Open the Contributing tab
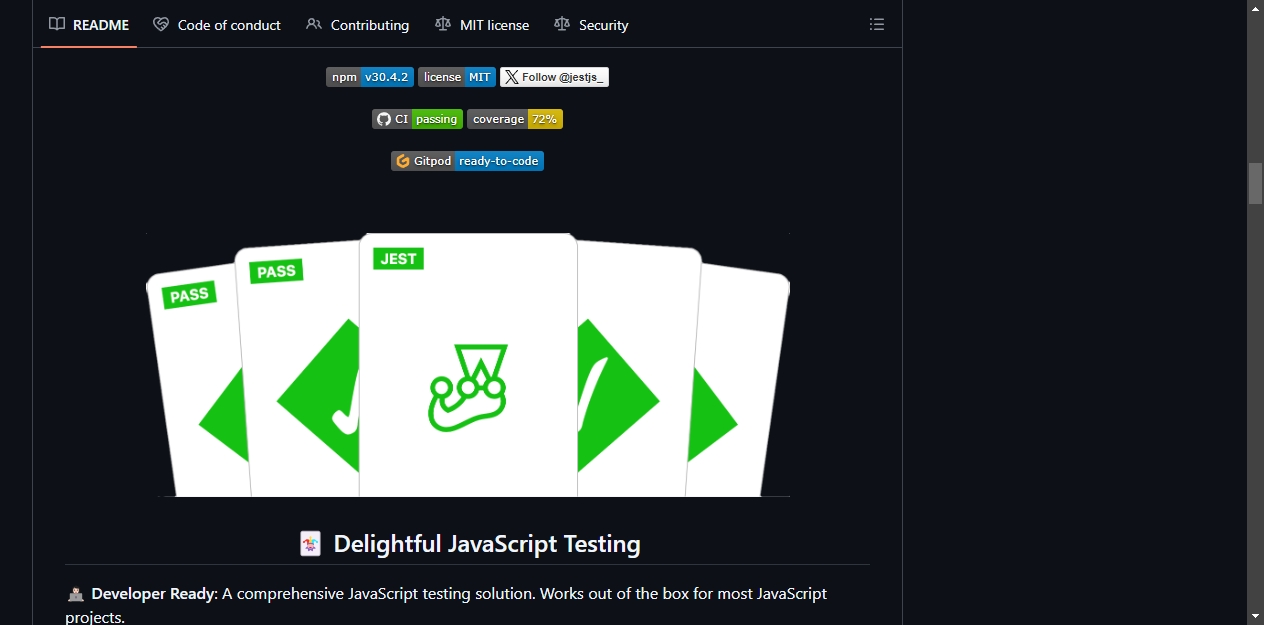Viewport: 1264px width, 625px height. point(358,25)
